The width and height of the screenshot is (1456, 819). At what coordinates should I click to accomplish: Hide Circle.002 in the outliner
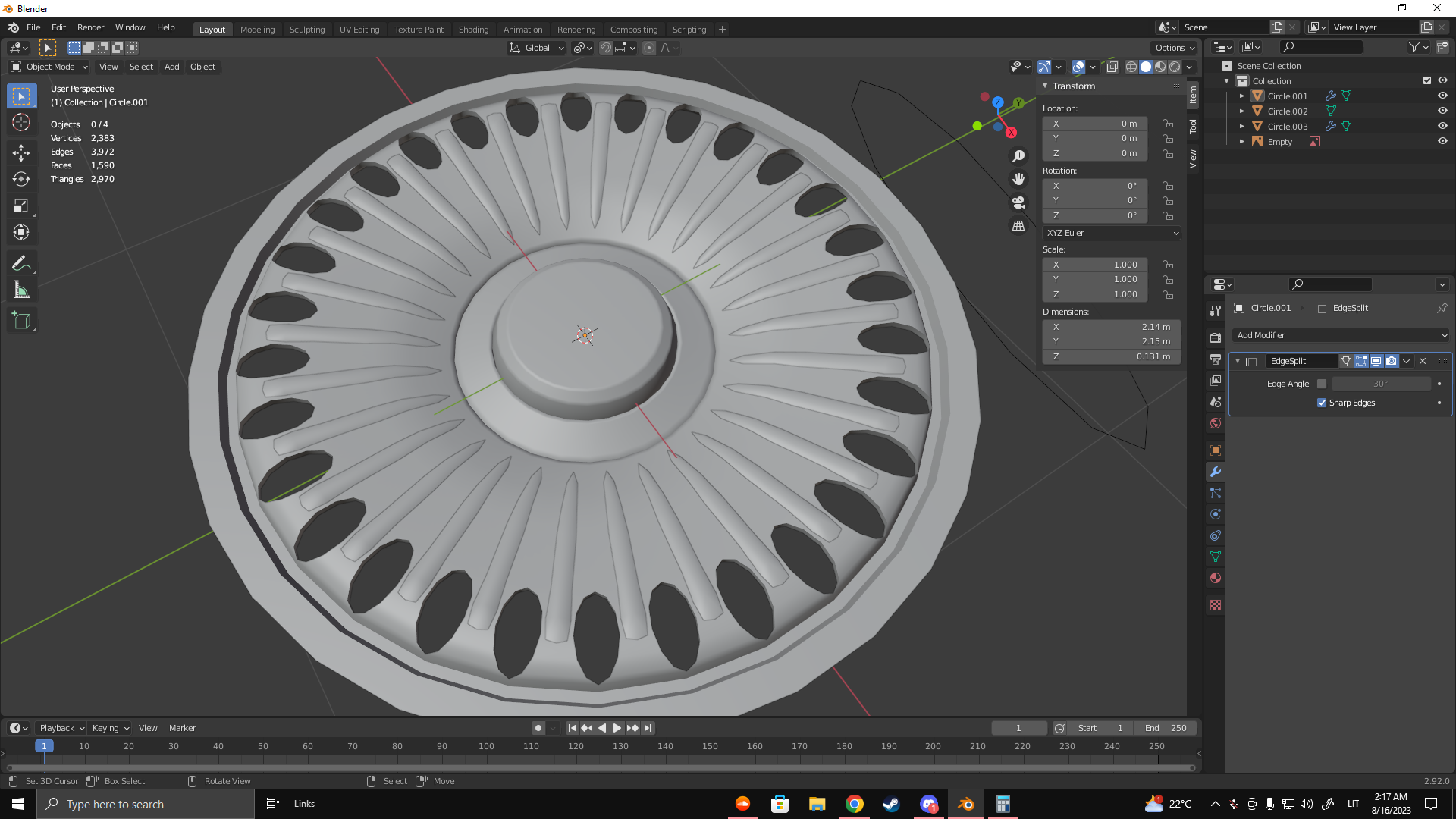coord(1442,111)
